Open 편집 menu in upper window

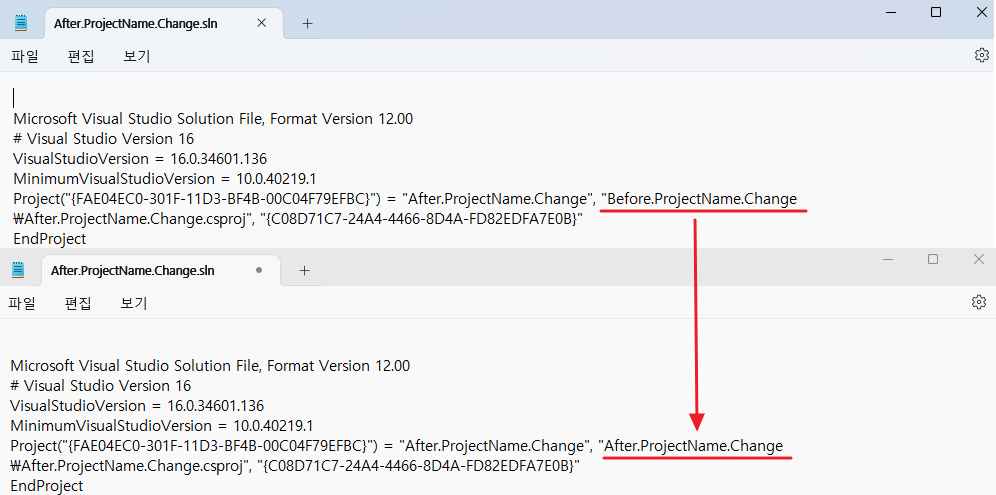(x=81, y=56)
